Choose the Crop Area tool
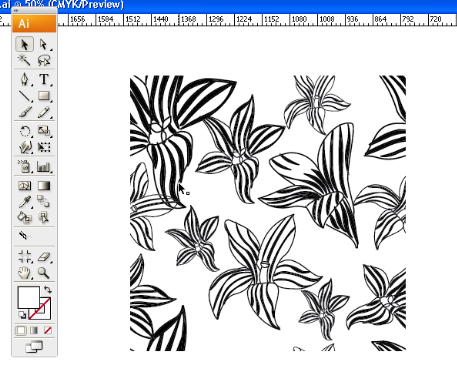457x376 pixels. coord(24,257)
